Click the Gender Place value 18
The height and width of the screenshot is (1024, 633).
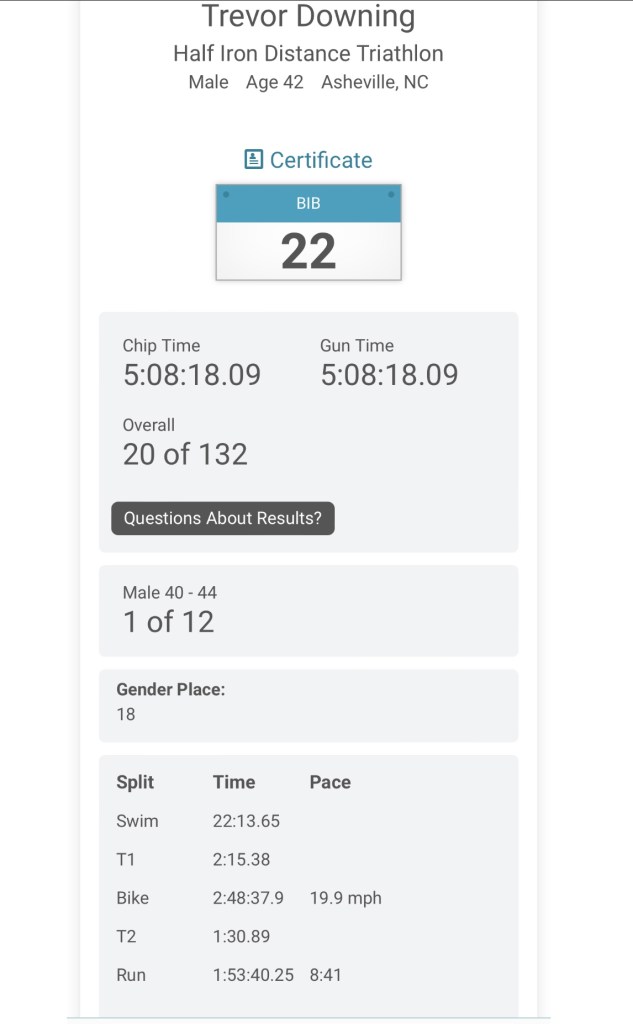tap(126, 714)
